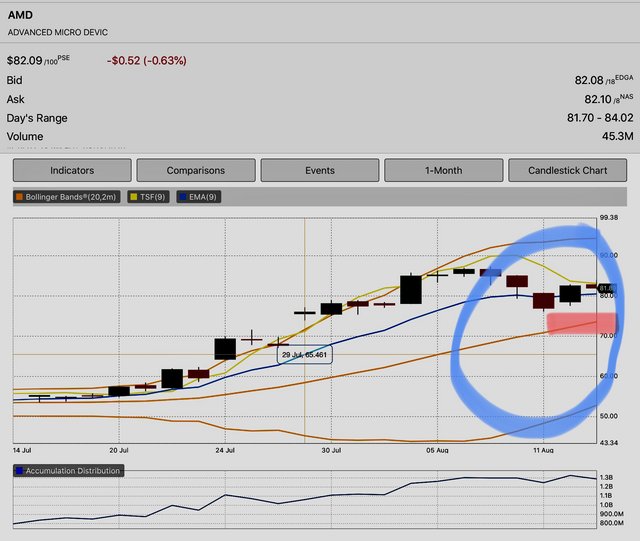
Task: Click the Ask row label
Action: coord(16,99)
